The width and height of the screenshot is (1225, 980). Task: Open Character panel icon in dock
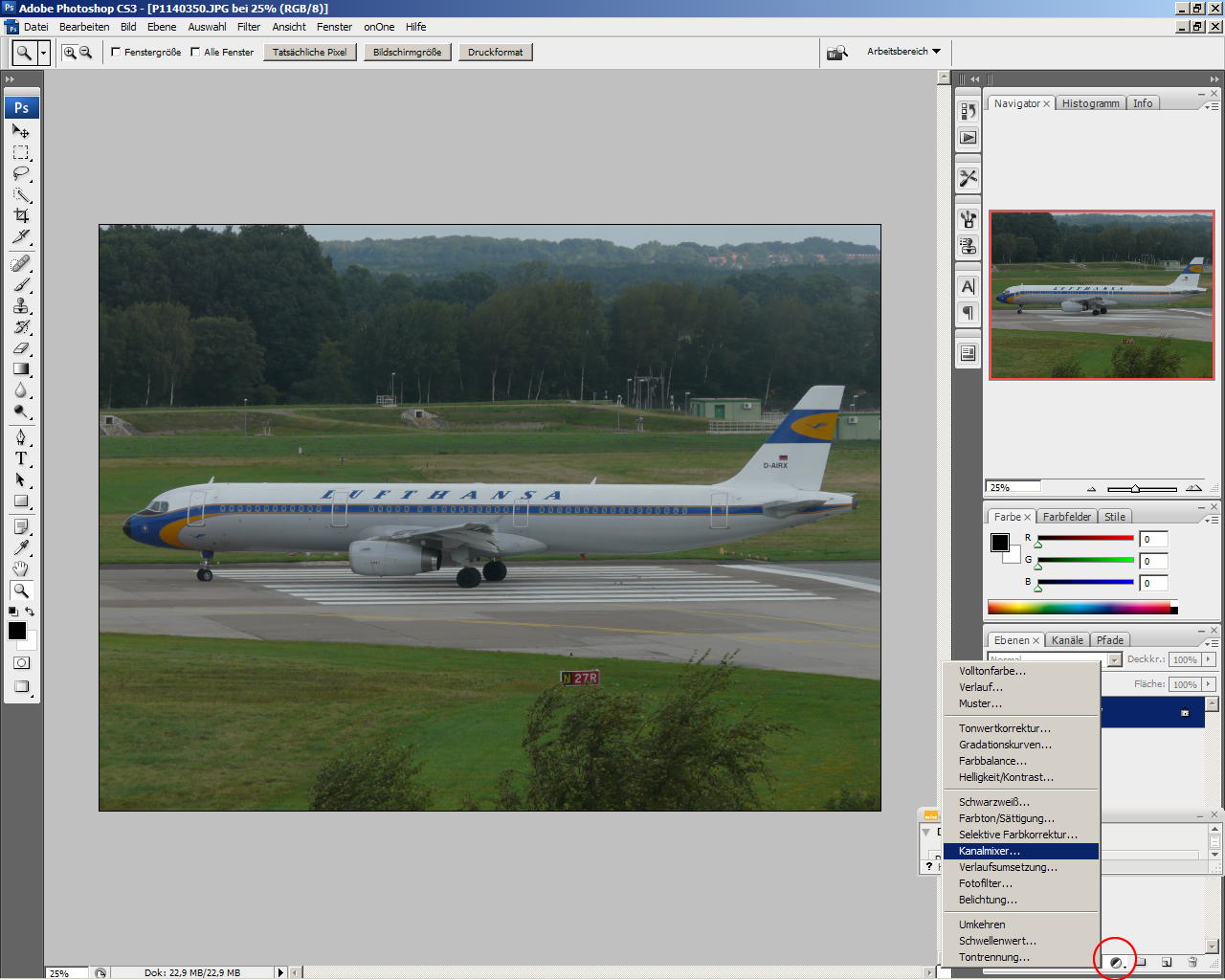[x=968, y=286]
